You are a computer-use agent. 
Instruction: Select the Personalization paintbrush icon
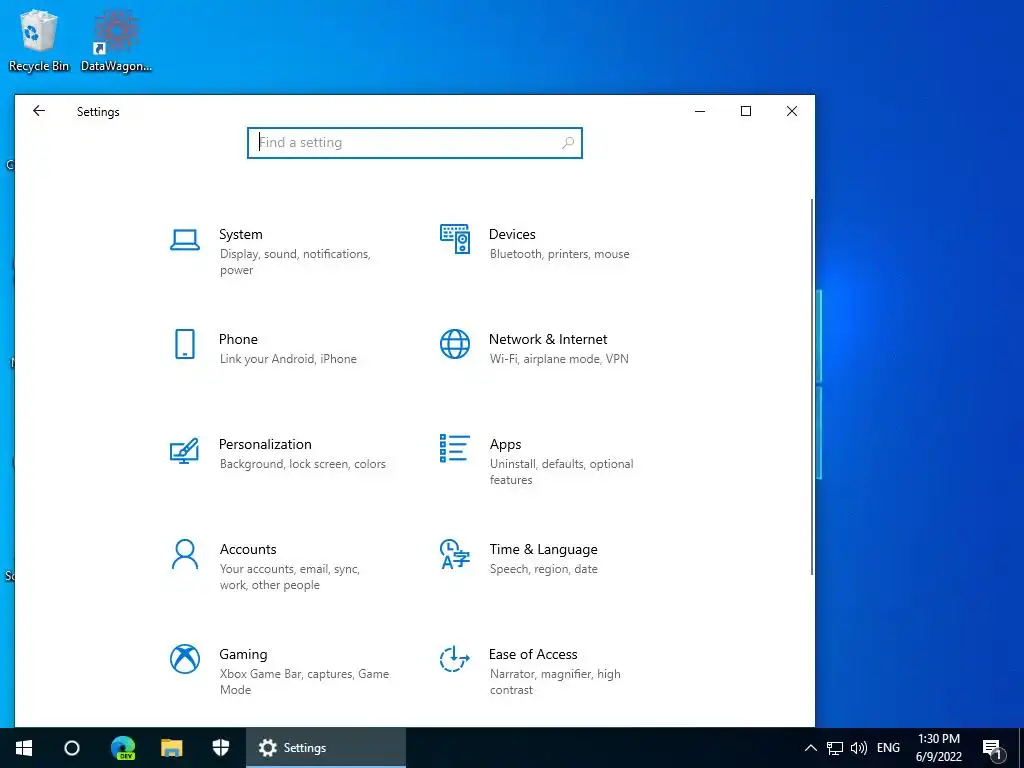[x=184, y=451]
